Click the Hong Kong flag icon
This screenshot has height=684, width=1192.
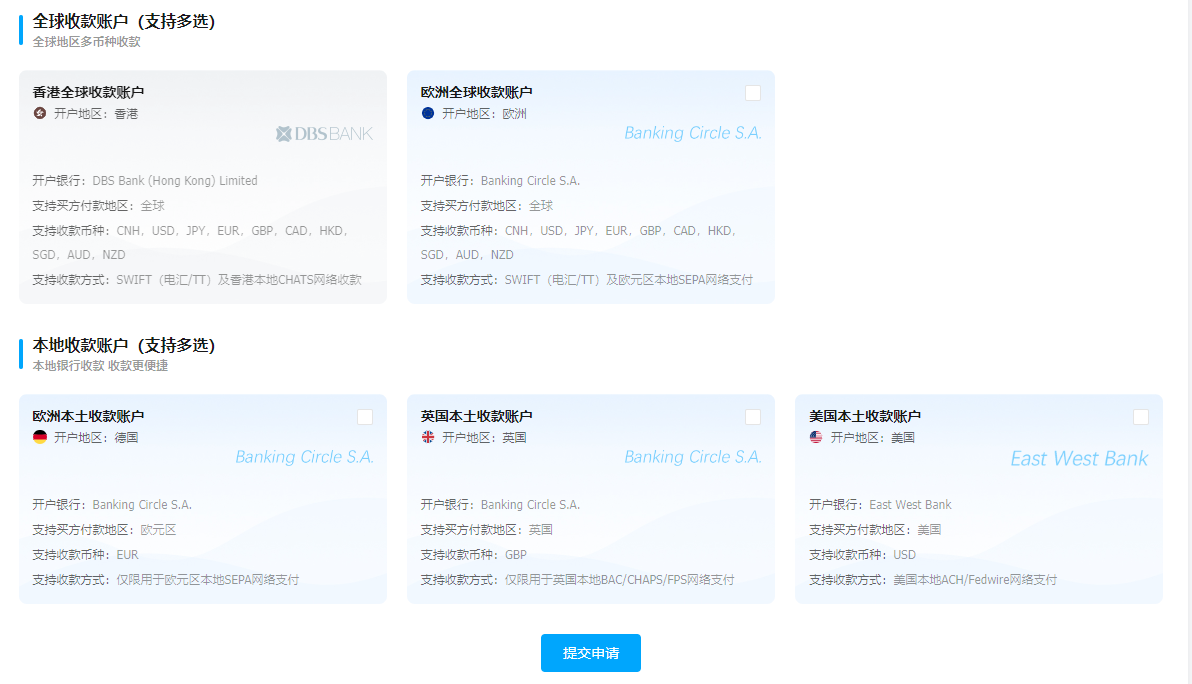(x=40, y=113)
